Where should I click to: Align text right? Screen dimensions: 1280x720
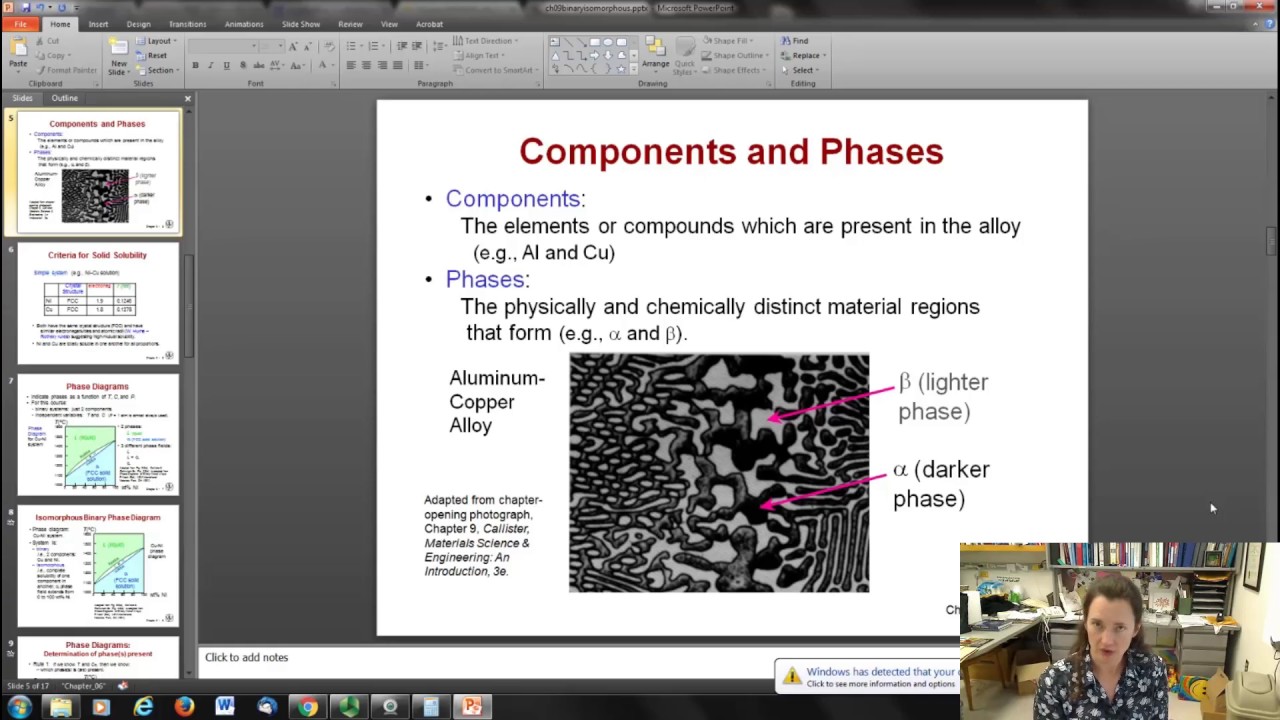[x=381, y=66]
